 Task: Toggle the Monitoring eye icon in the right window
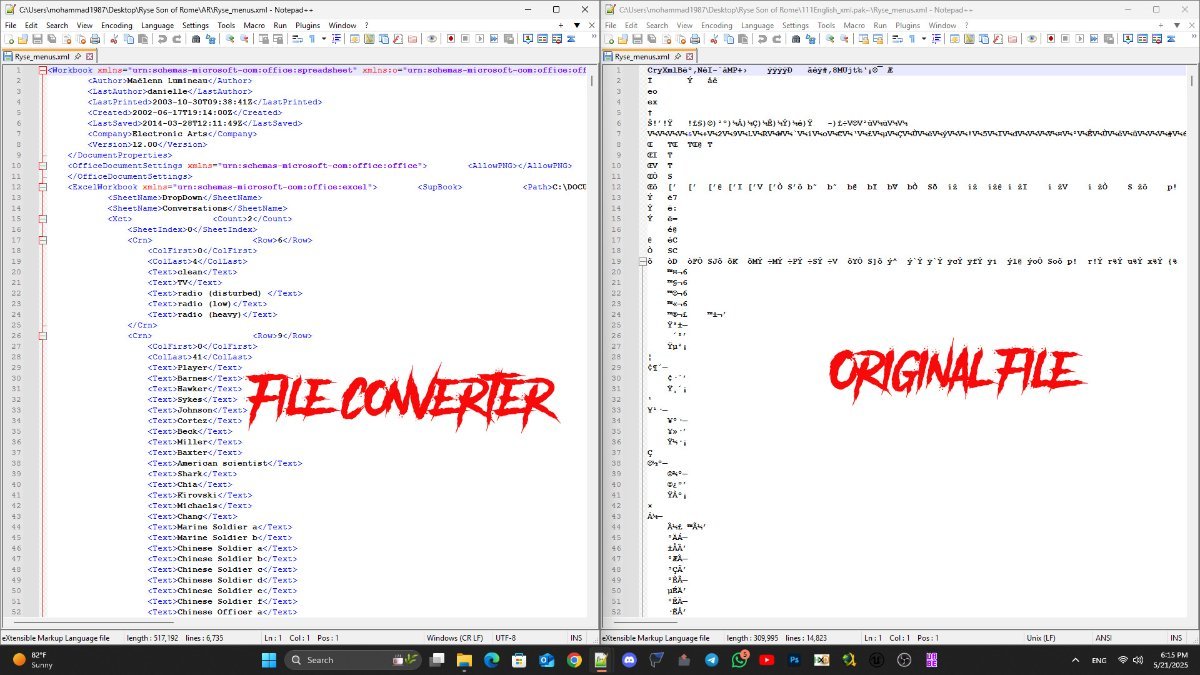click(x=1032, y=39)
